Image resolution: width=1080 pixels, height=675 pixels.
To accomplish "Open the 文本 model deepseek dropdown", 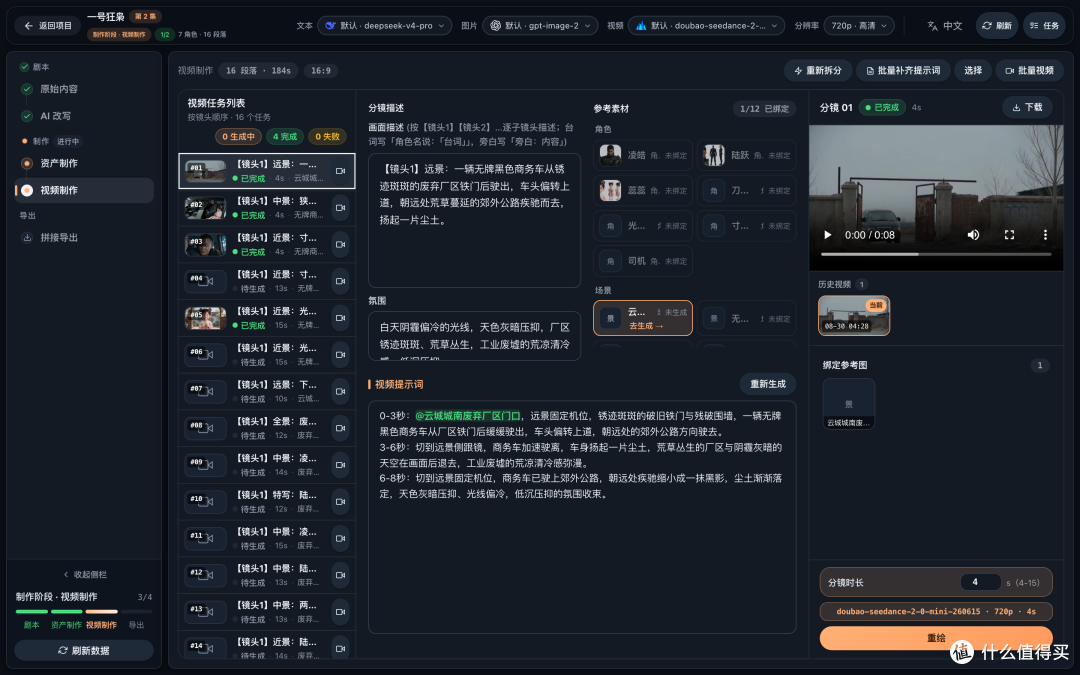I will coord(385,25).
